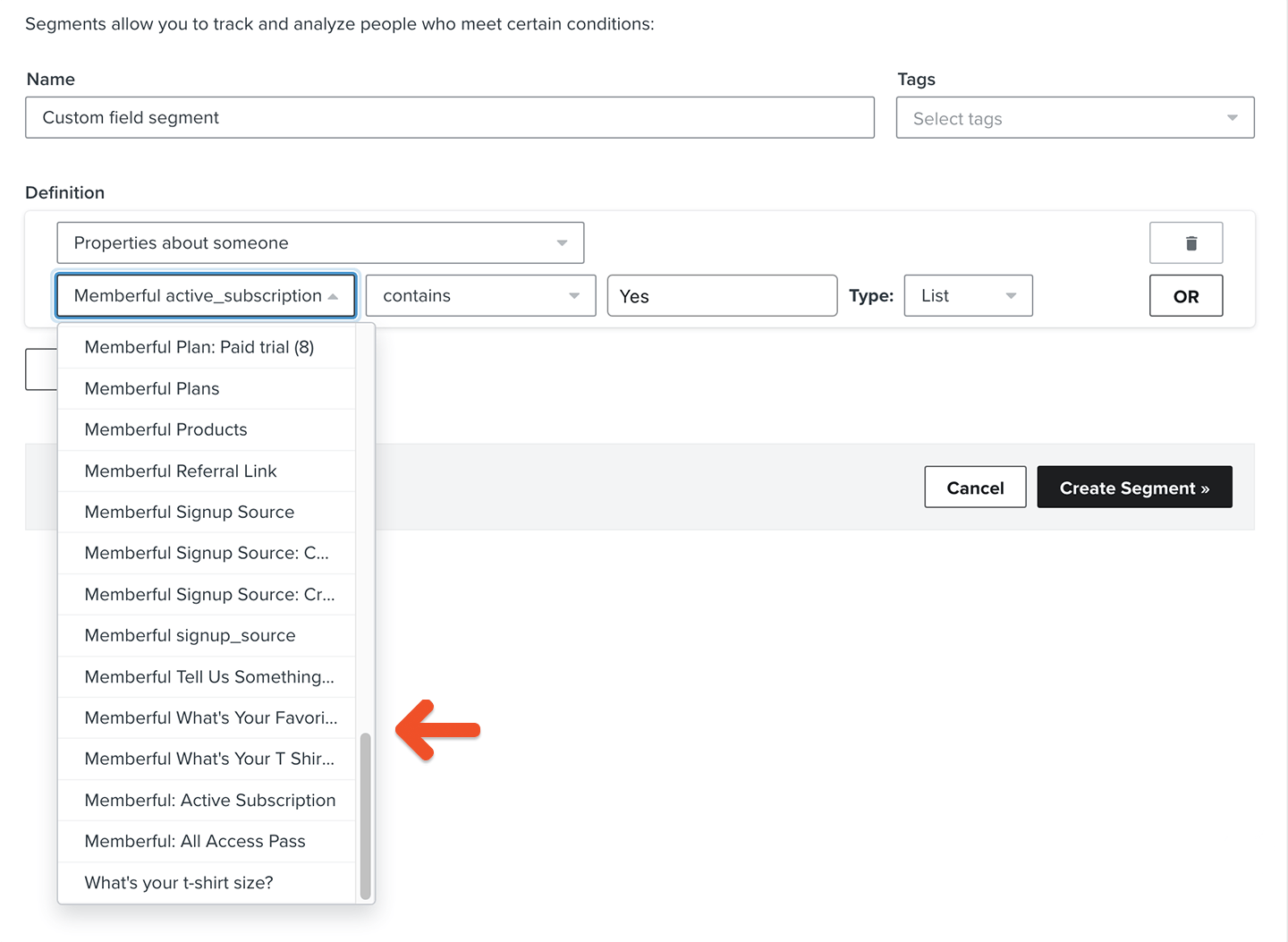The height and width of the screenshot is (942, 1288).
Task: Open the contains operator dropdown
Action: pyautogui.click(x=480, y=295)
